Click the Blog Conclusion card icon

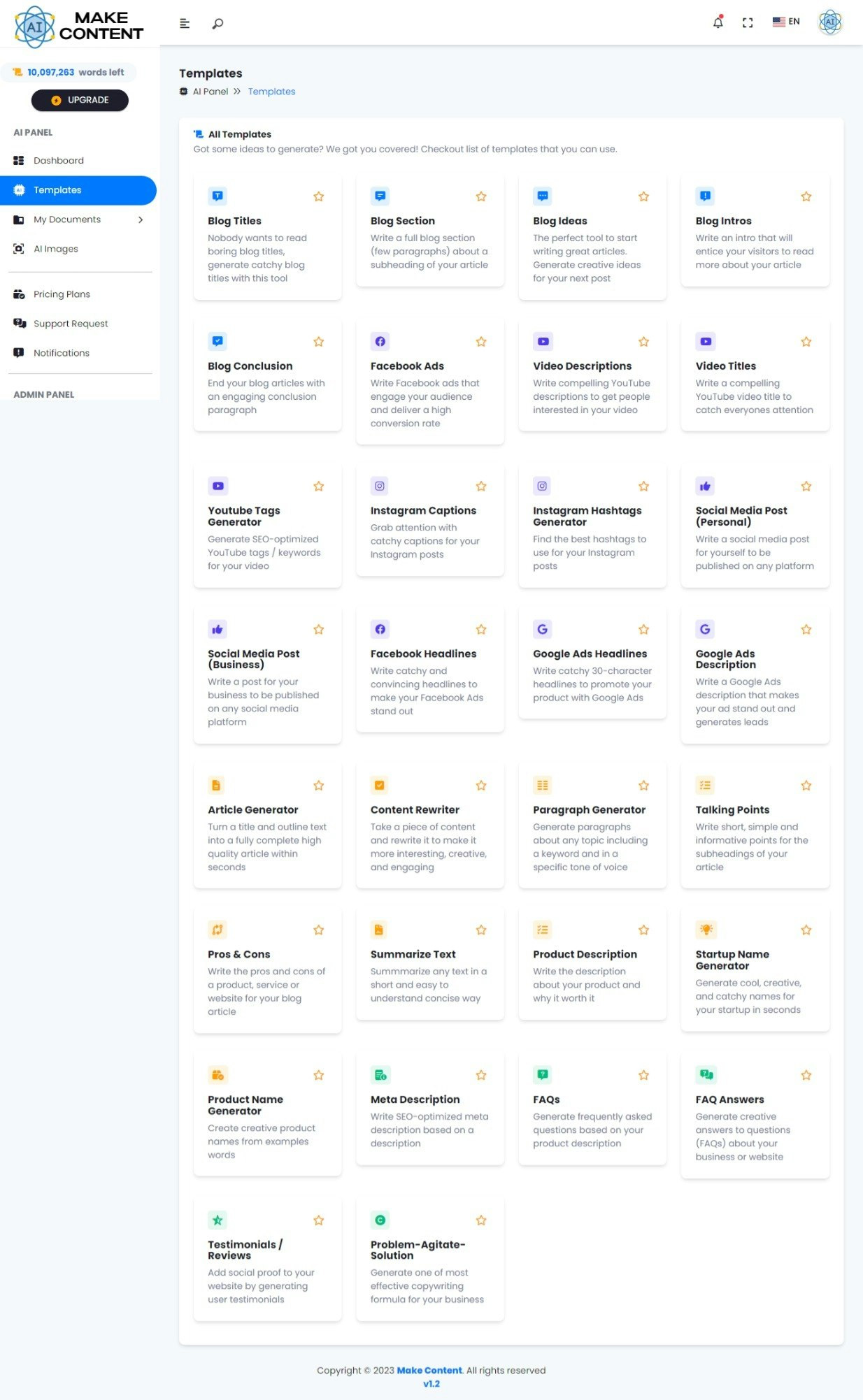pyautogui.click(x=217, y=342)
